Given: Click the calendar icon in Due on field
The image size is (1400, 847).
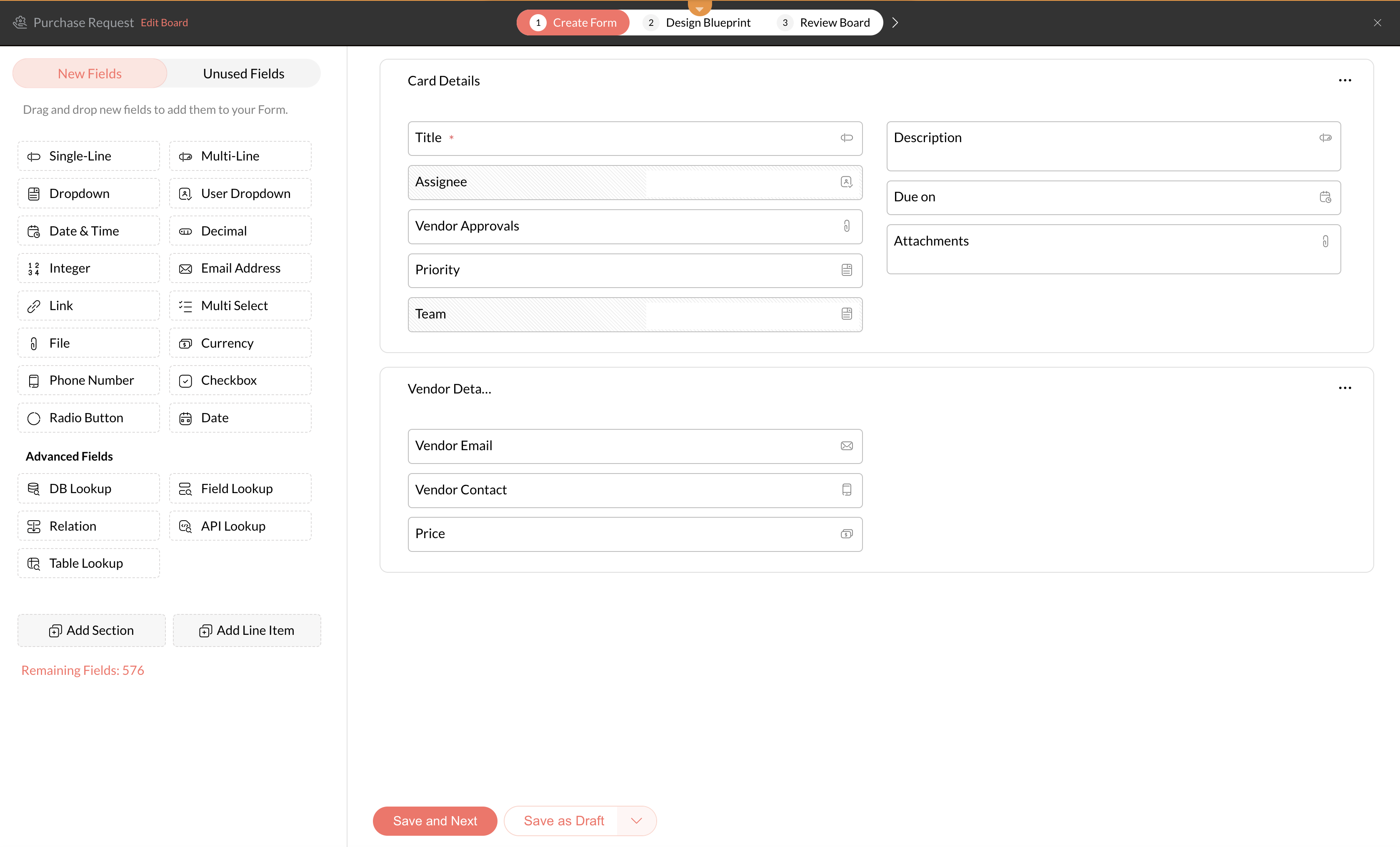Looking at the screenshot, I should pos(1325,197).
